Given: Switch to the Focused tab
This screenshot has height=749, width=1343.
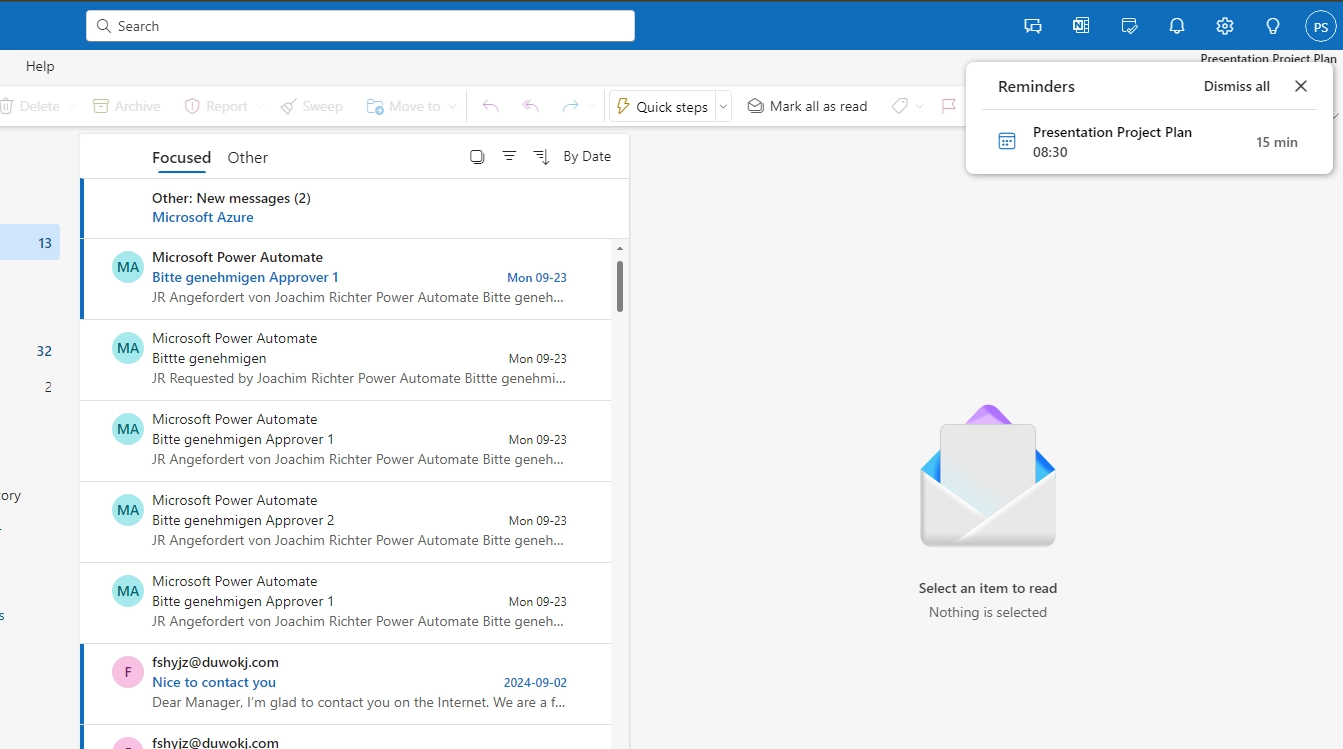Looking at the screenshot, I should click(181, 158).
